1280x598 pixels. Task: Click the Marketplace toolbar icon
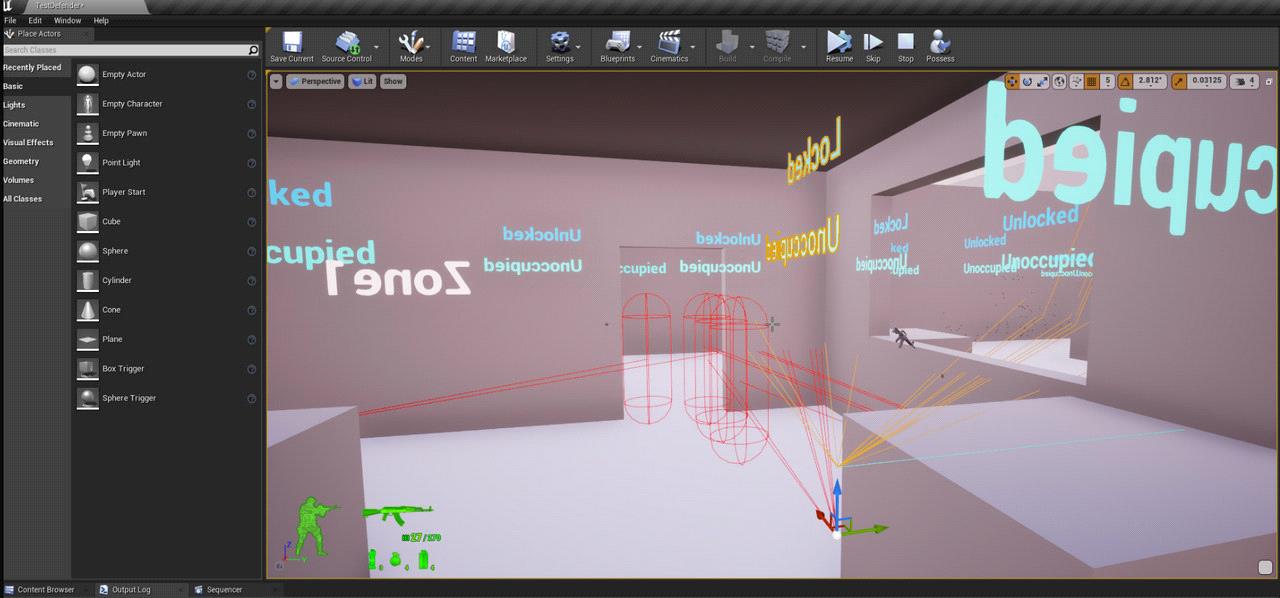click(x=506, y=44)
